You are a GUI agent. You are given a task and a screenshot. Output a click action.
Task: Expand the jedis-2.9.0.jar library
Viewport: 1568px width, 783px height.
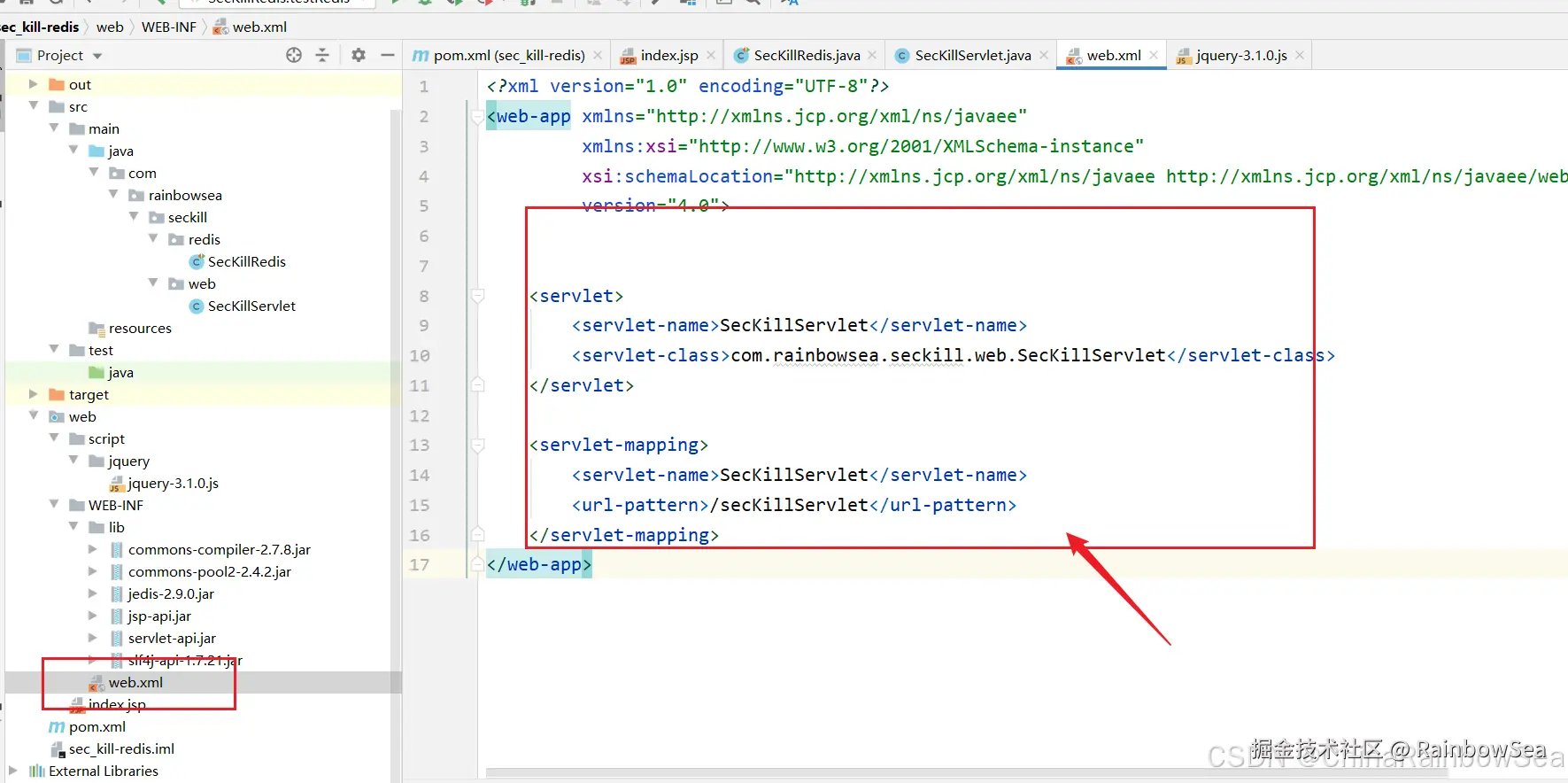[93, 593]
